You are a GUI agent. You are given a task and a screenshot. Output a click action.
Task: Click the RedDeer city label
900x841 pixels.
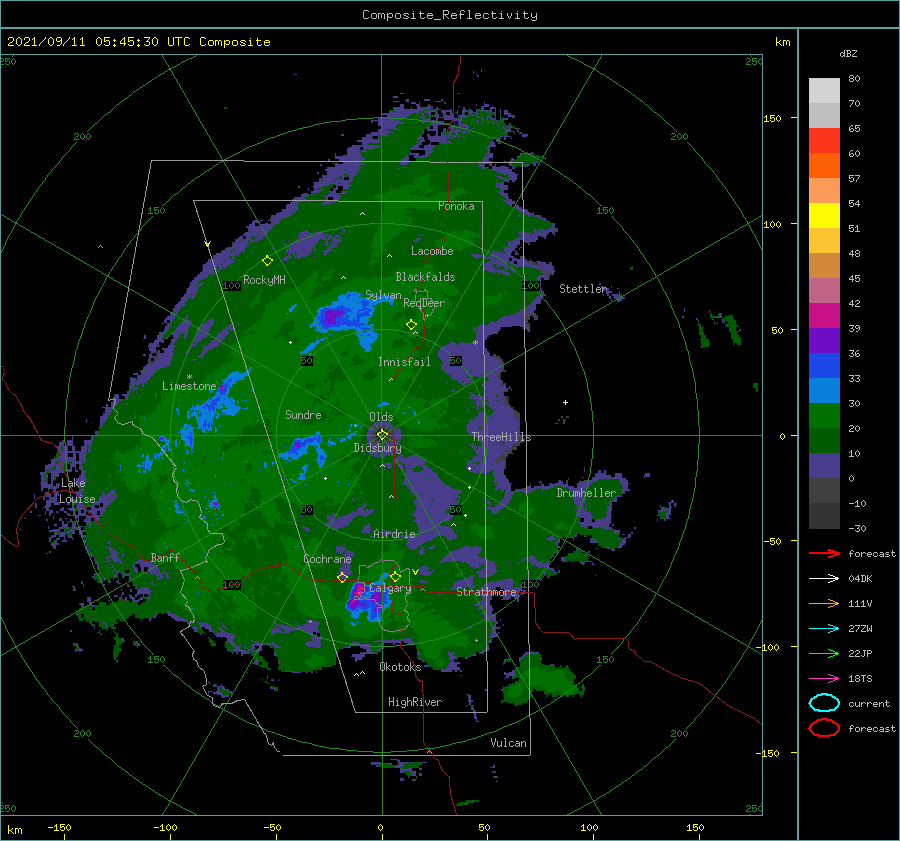pyautogui.click(x=424, y=303)
